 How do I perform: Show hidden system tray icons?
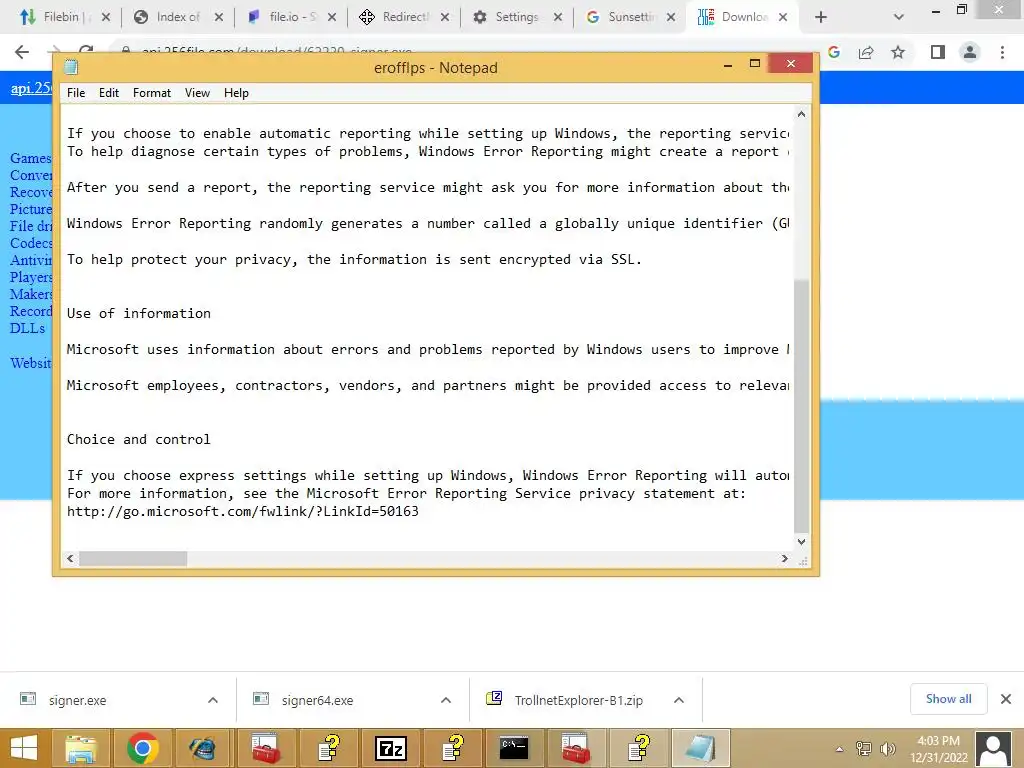click(840, 749)
